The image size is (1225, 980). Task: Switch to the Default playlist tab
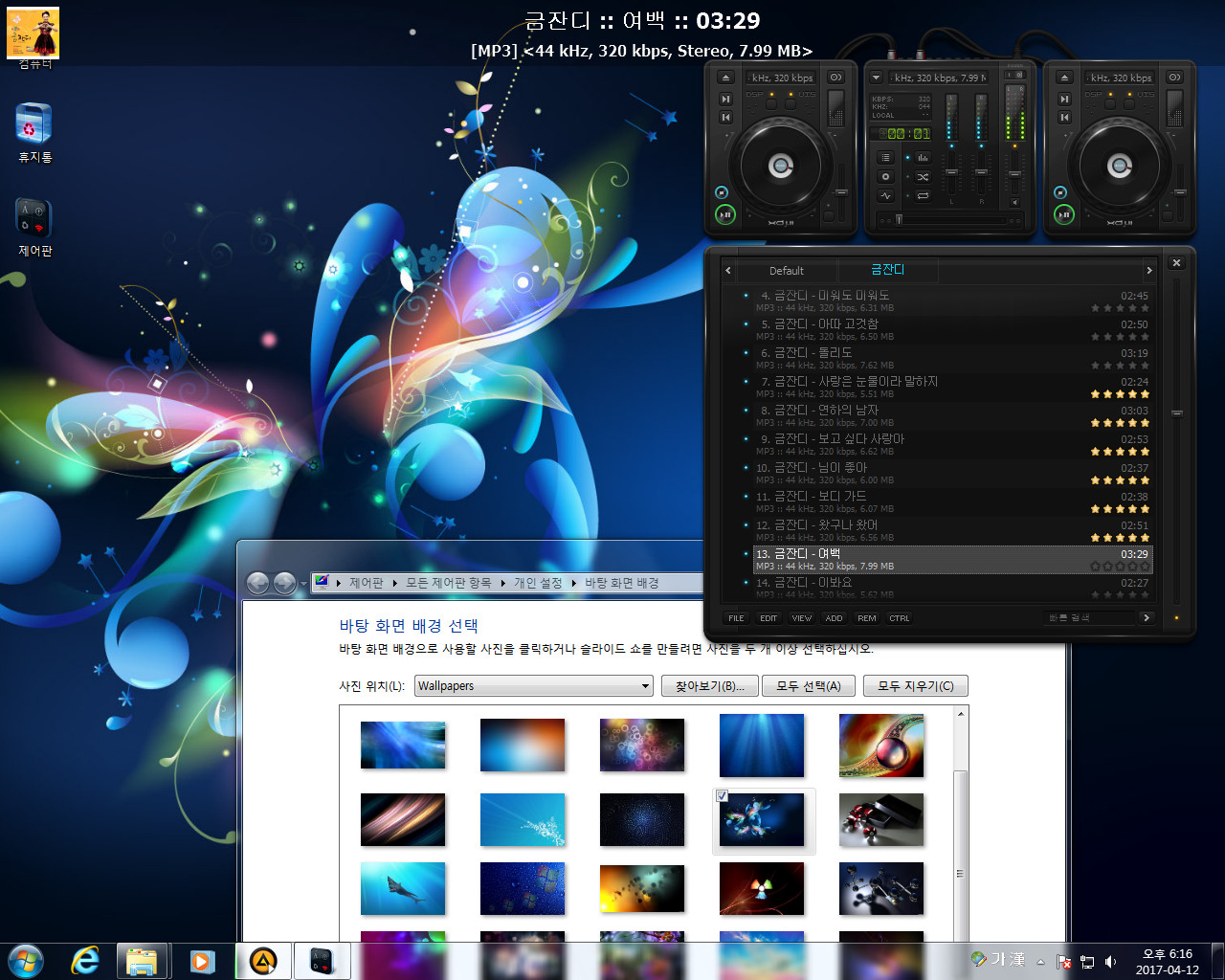(786, 271)
